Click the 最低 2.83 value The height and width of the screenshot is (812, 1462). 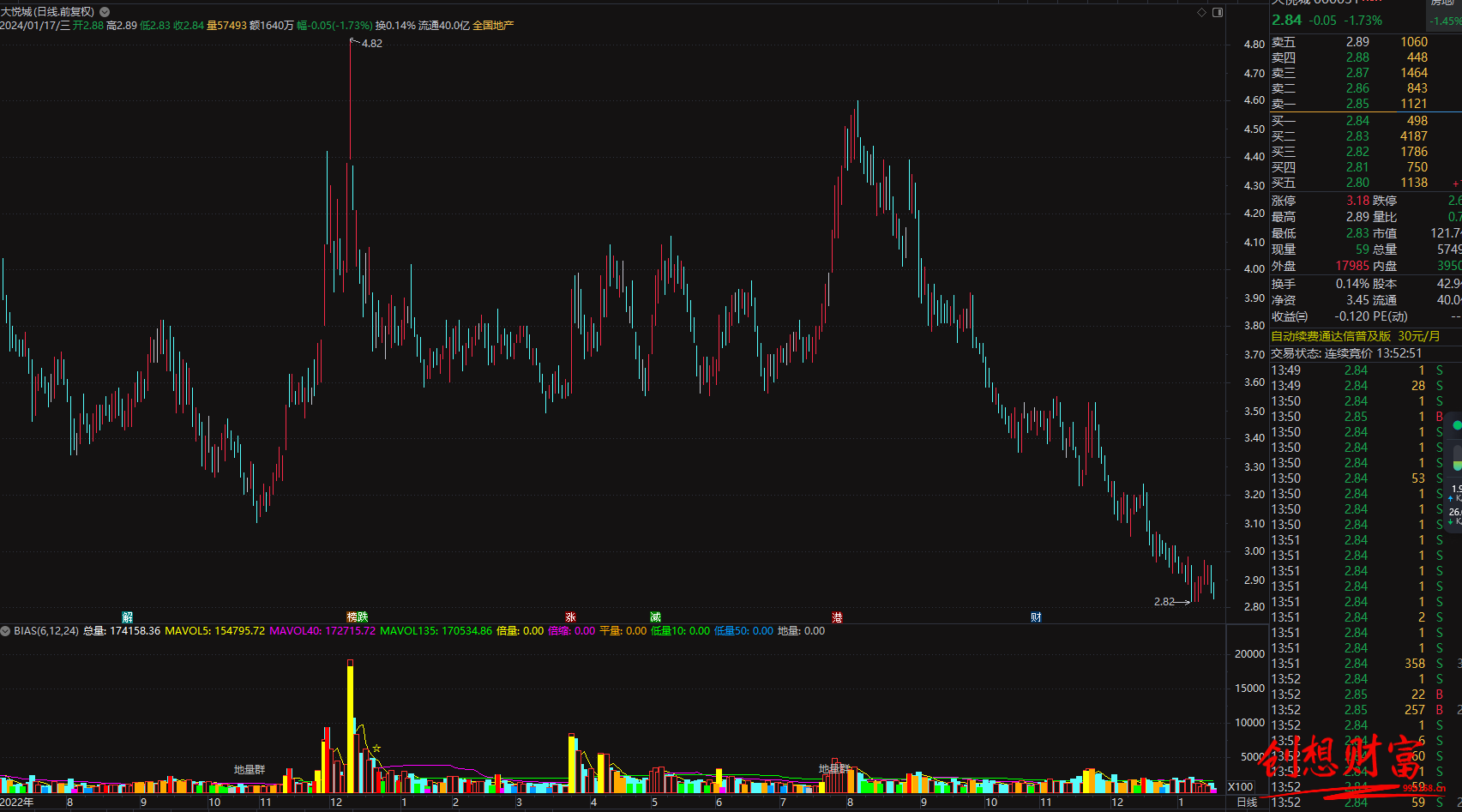(1357, 233)
